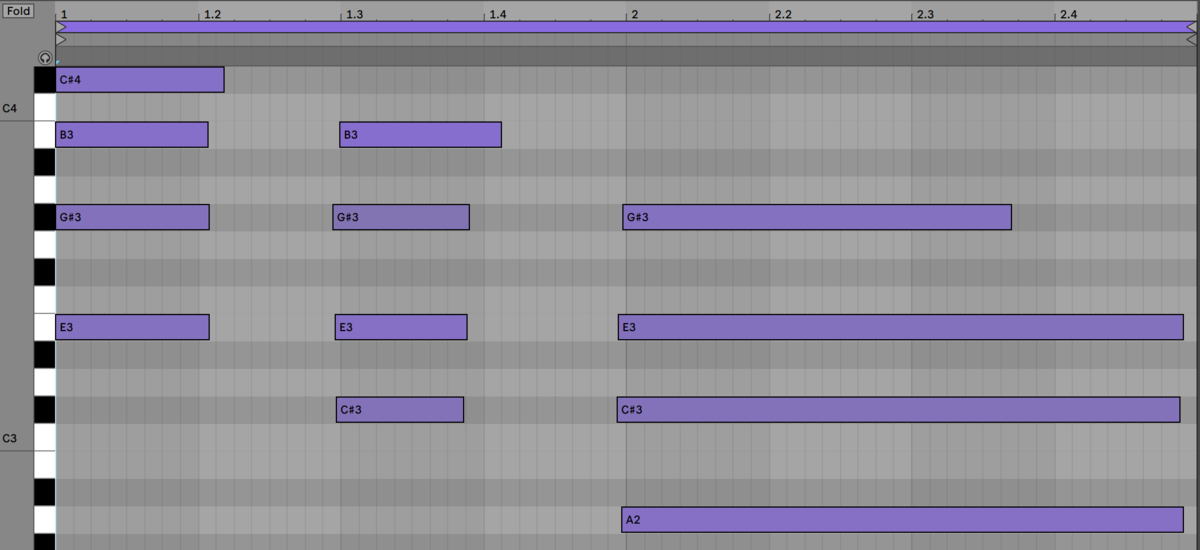
Task: Select the G#3 note starting at bar 1
Action: coord(132,217)
